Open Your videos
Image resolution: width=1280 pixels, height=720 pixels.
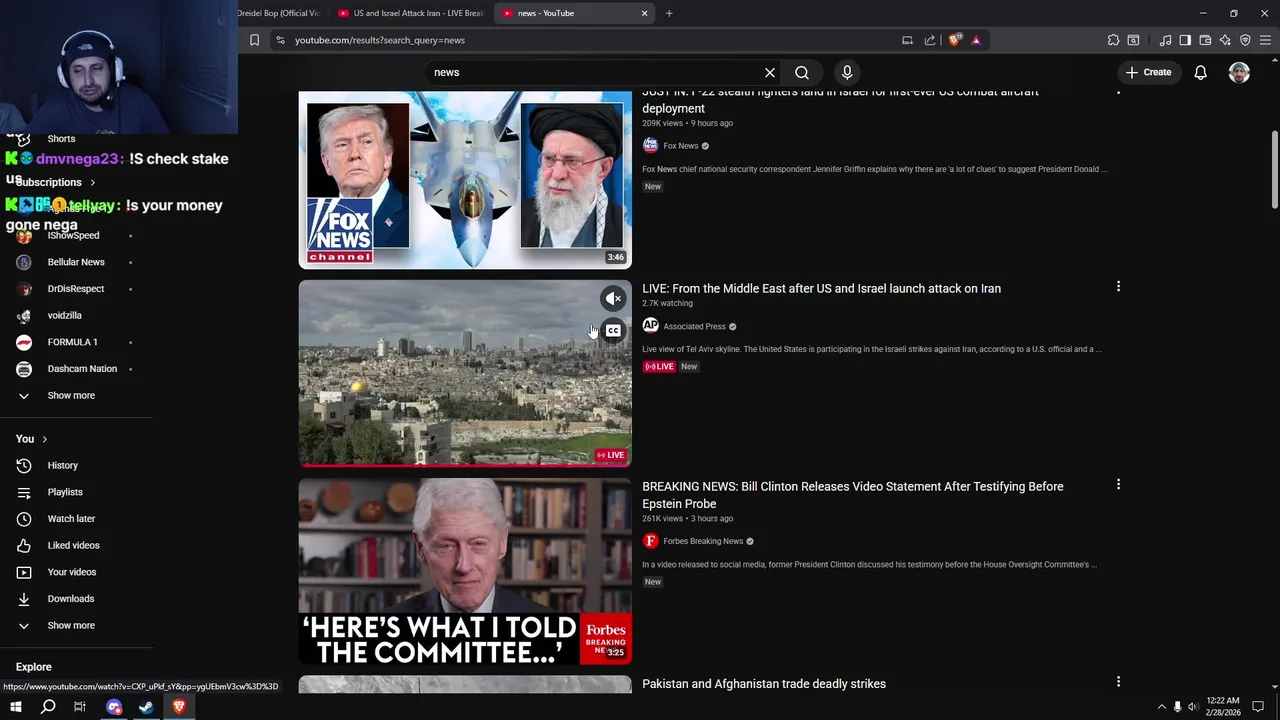click(72, 572)
